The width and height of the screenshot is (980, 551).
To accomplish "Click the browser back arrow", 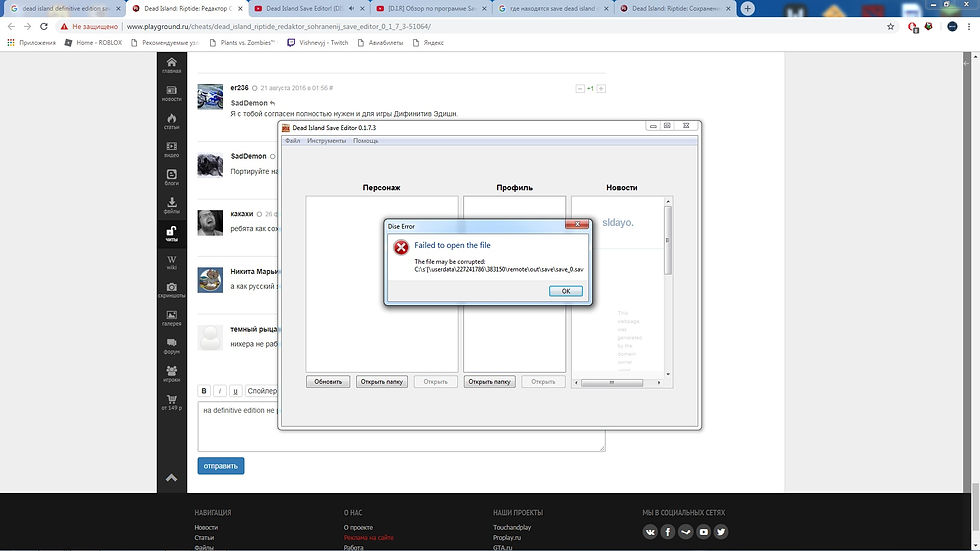I will [11, 26].
